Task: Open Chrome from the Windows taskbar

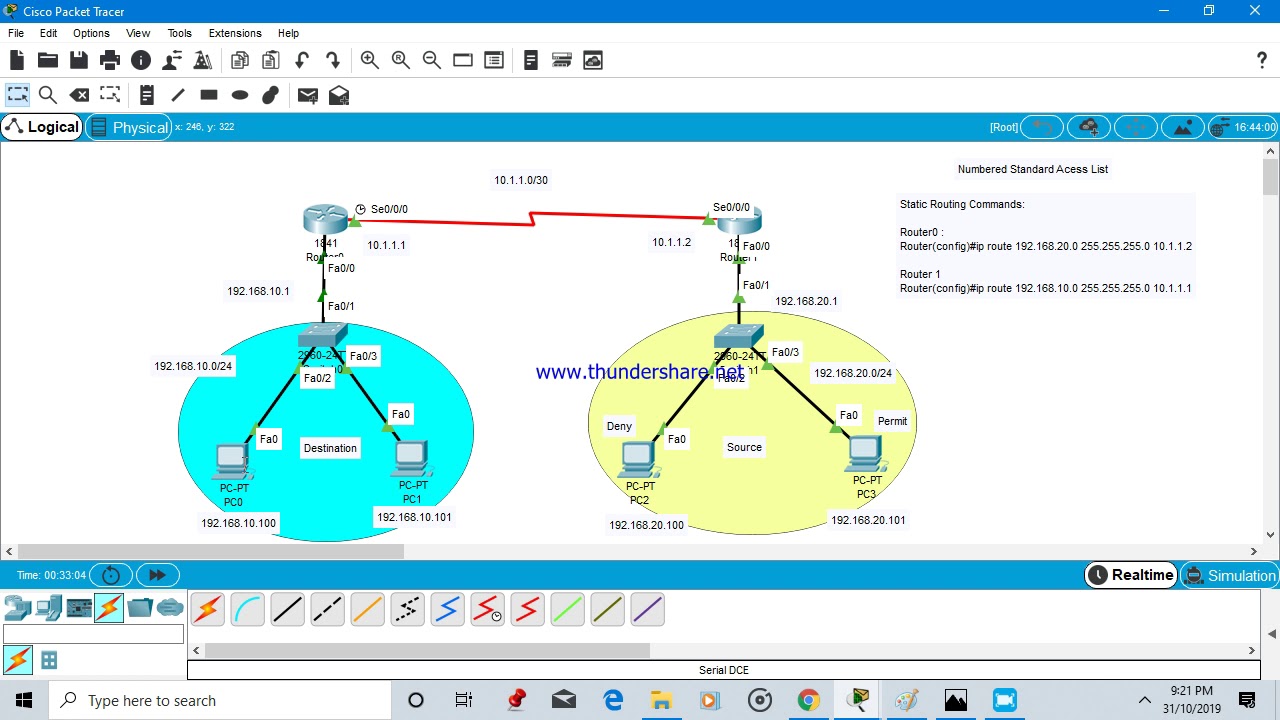Action: (x=808, y=700)
